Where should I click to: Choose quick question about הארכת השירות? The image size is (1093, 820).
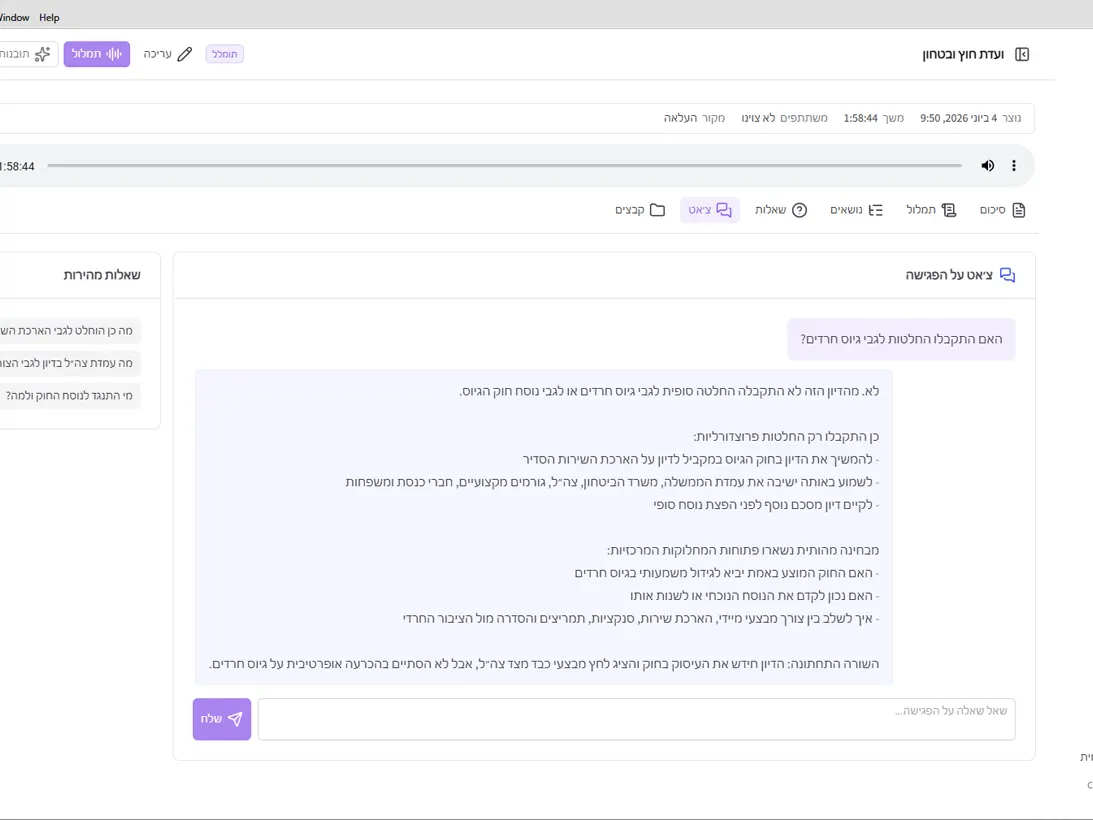[x=70, y=331]
